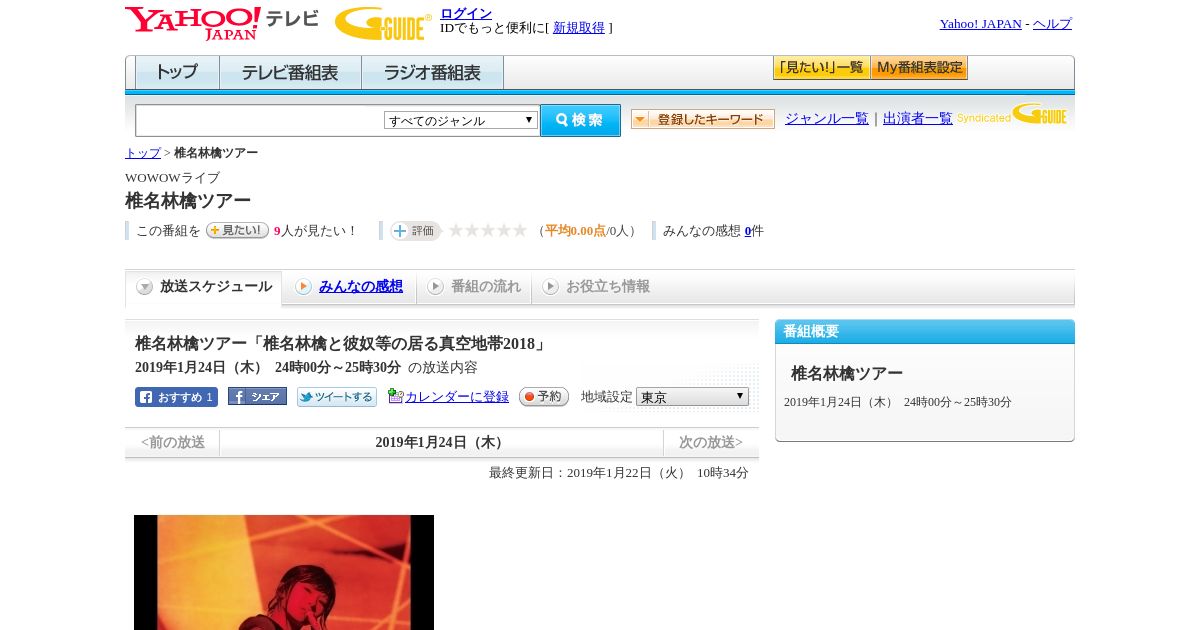1200x630 pixels.
Task: Click the 評価 plus button
Action: (x=415, y=231)
